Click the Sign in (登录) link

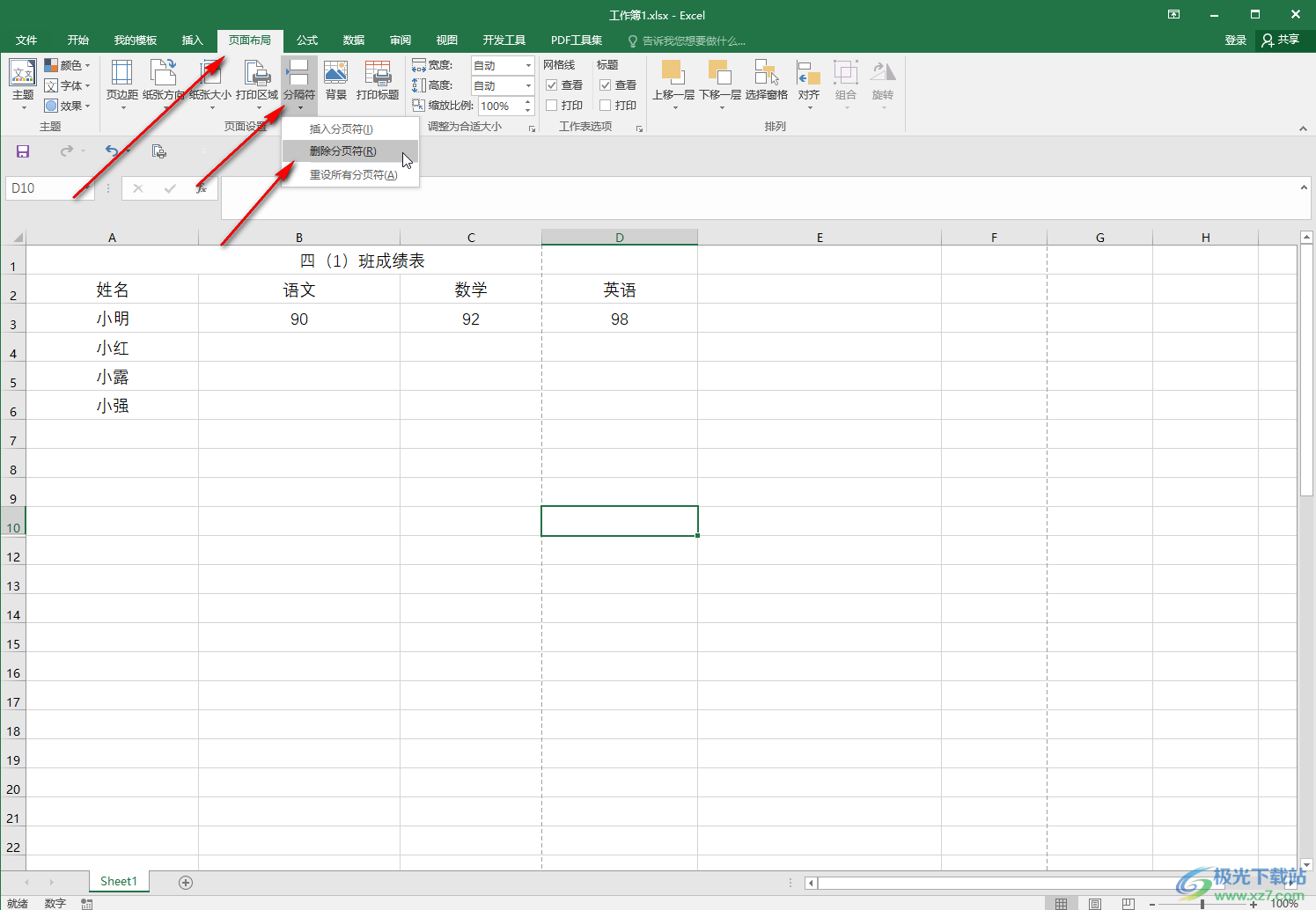coord(1236,40)
